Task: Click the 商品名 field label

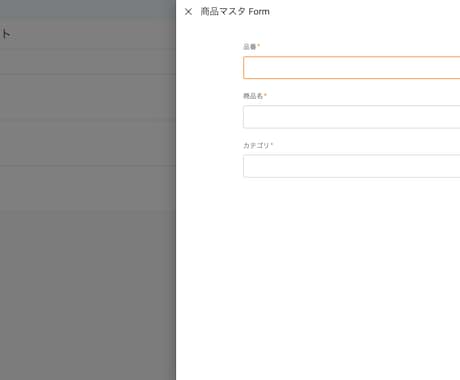Action: [253, 96]
